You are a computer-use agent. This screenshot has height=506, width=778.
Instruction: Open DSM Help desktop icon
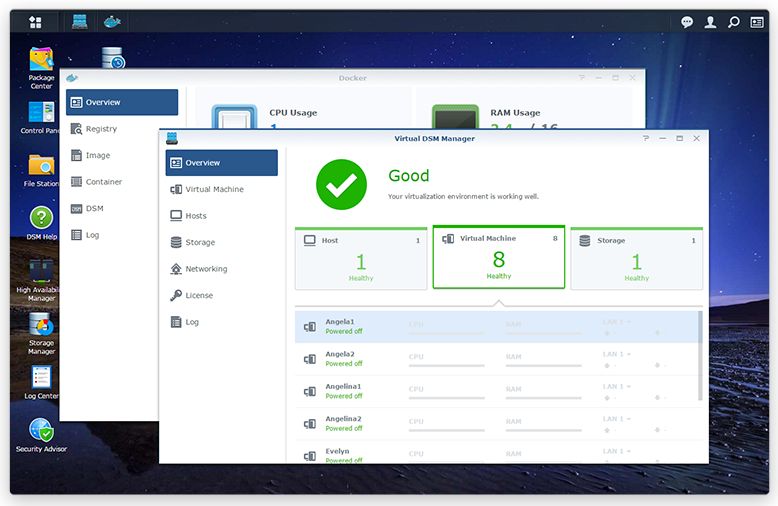click(x=41, y=223)
